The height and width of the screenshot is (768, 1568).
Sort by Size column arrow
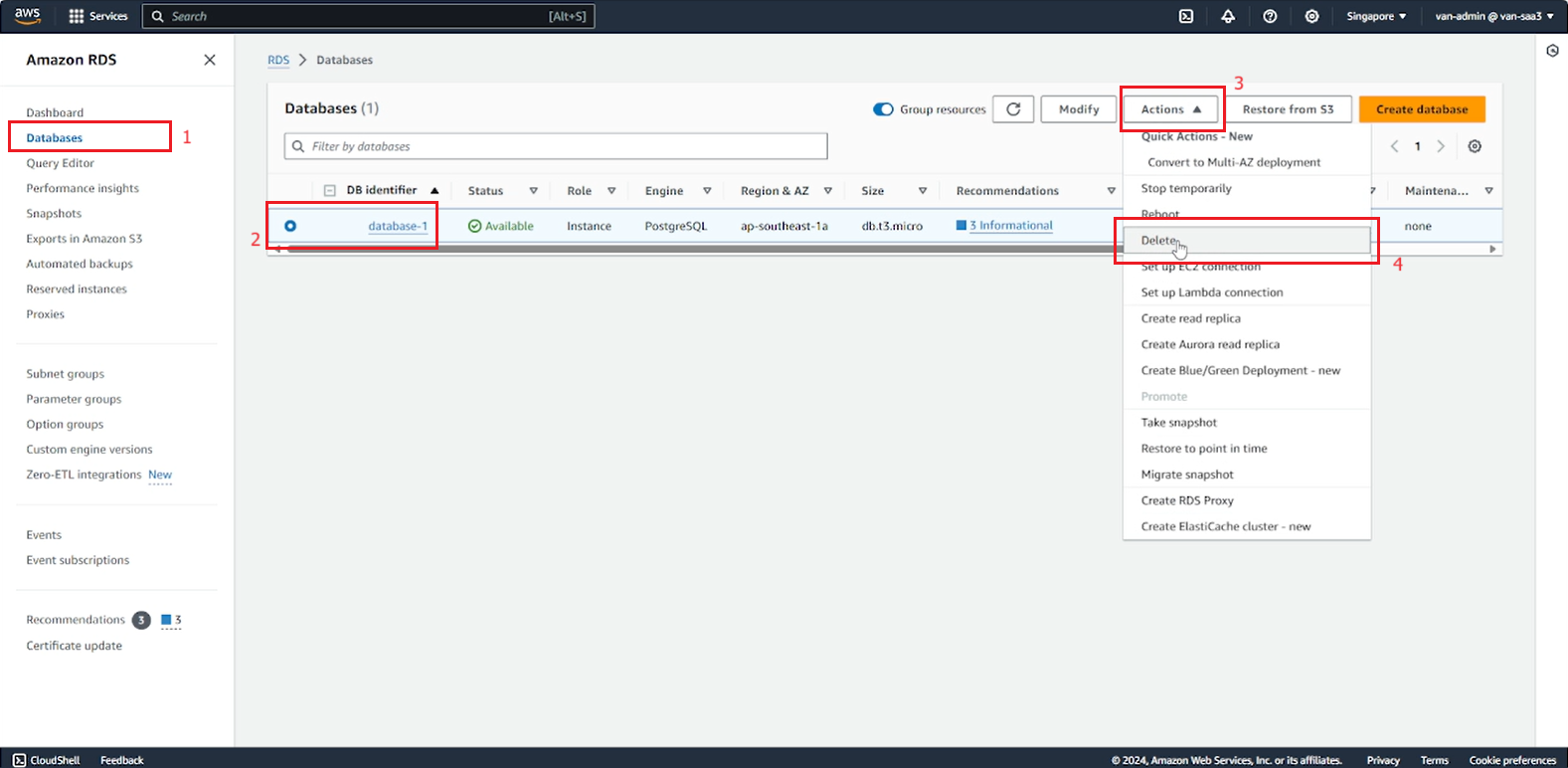[x=923, y=191]
